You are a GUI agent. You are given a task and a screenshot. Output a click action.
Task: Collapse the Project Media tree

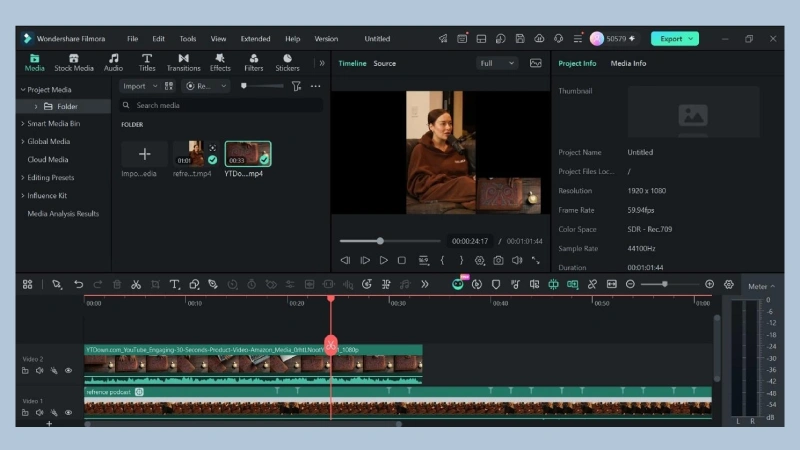coord(23,89)
